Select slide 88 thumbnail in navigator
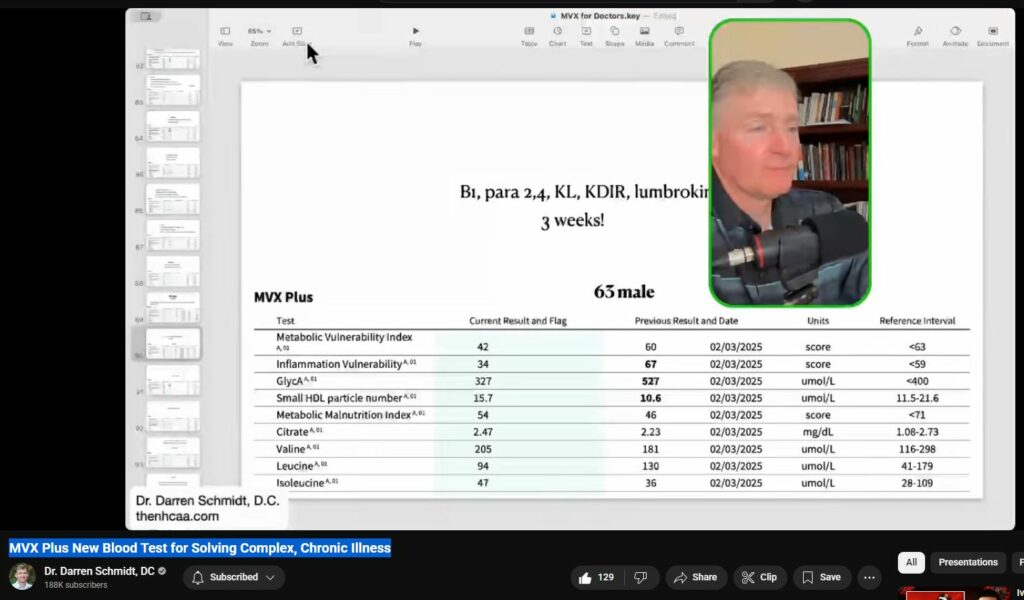Image resolution: width=1024 pixels, height=600 pixels. click(173, 272)
